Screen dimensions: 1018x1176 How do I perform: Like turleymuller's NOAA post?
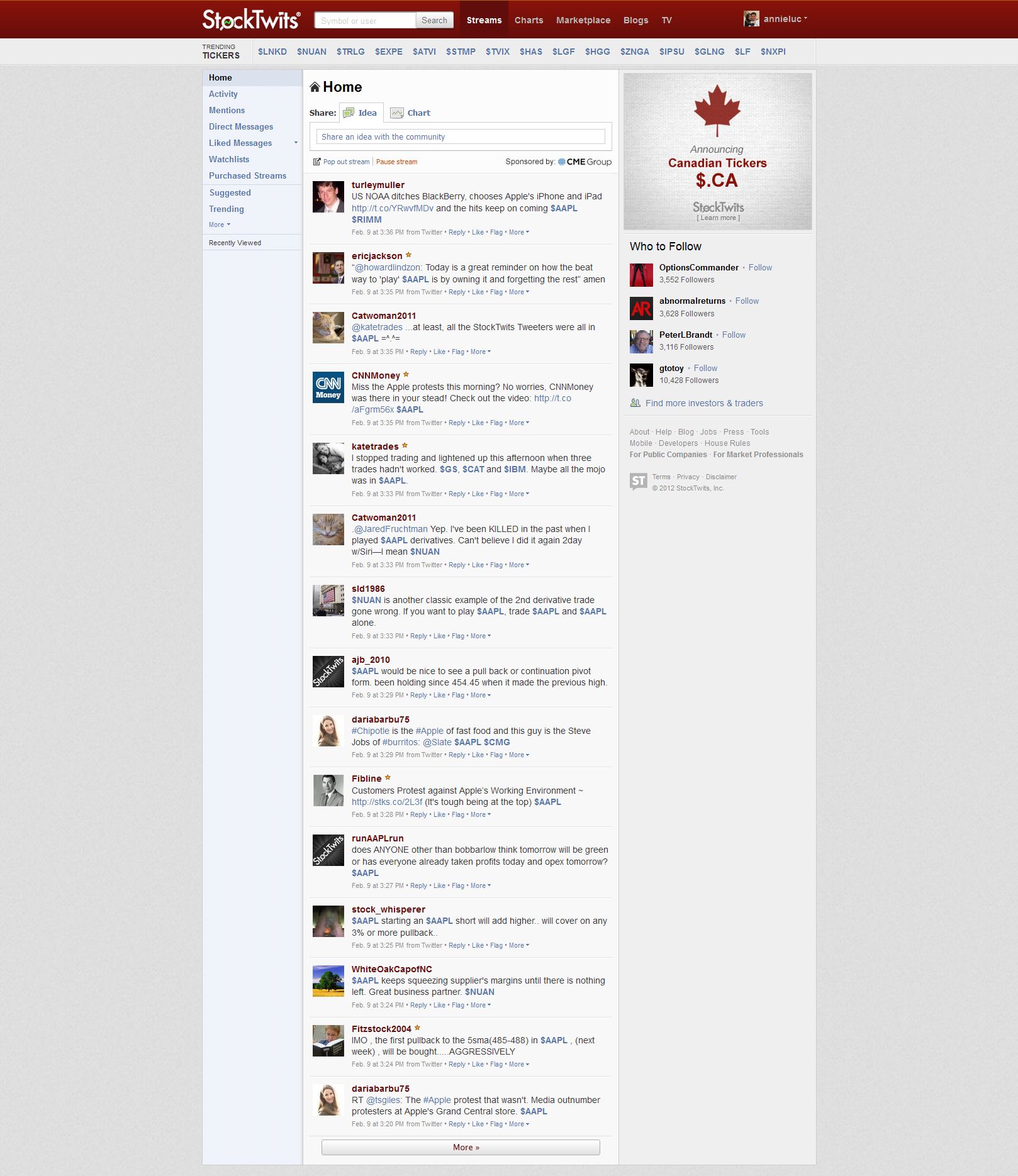point(478,233)
